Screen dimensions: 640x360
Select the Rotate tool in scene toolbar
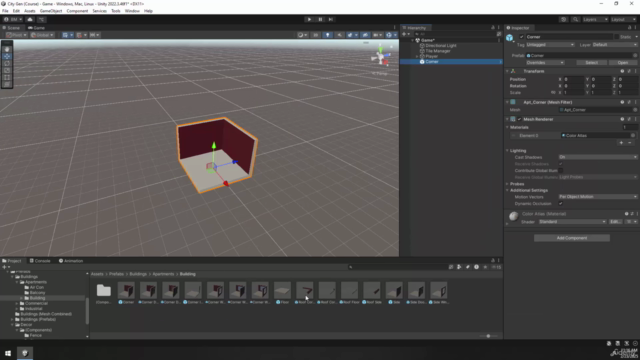pyautogui.click(x=7, y=63)
